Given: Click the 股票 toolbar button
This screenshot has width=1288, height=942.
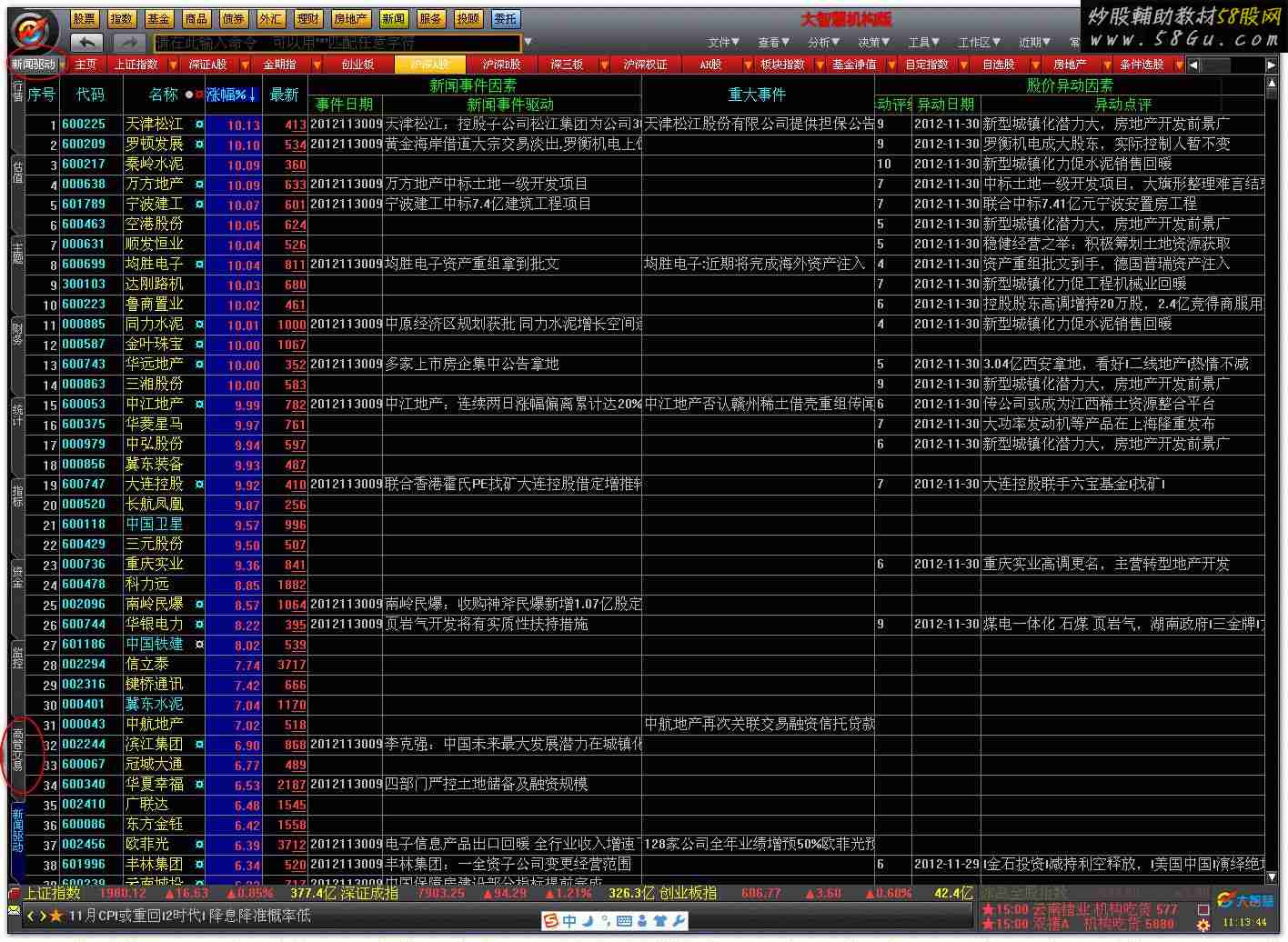Looking at the screenshot, I should pos(84,18).
